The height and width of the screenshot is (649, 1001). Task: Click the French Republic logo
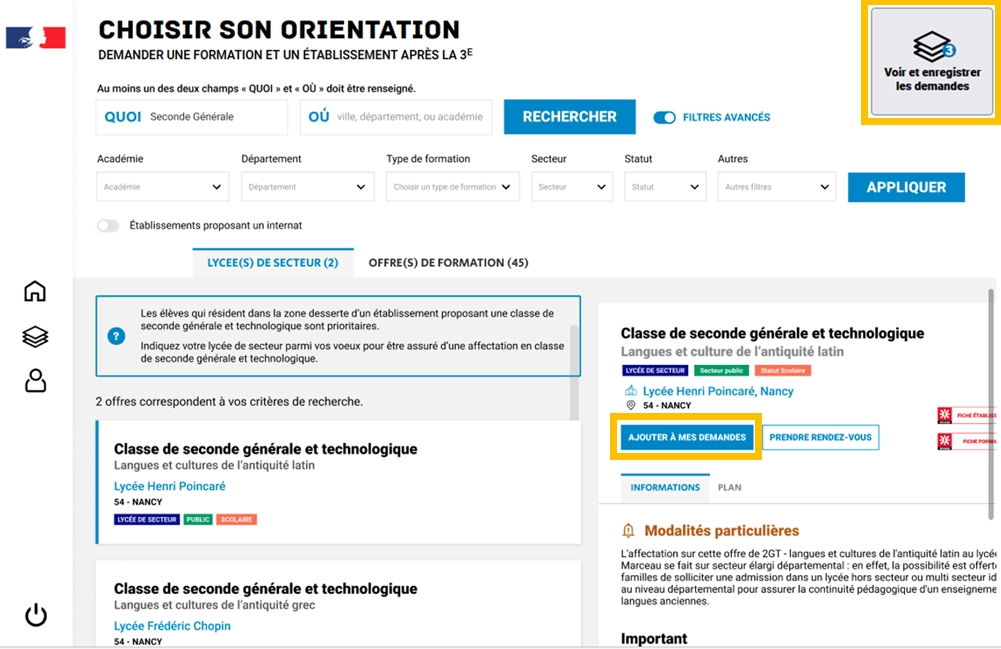(x=35, y=38)
